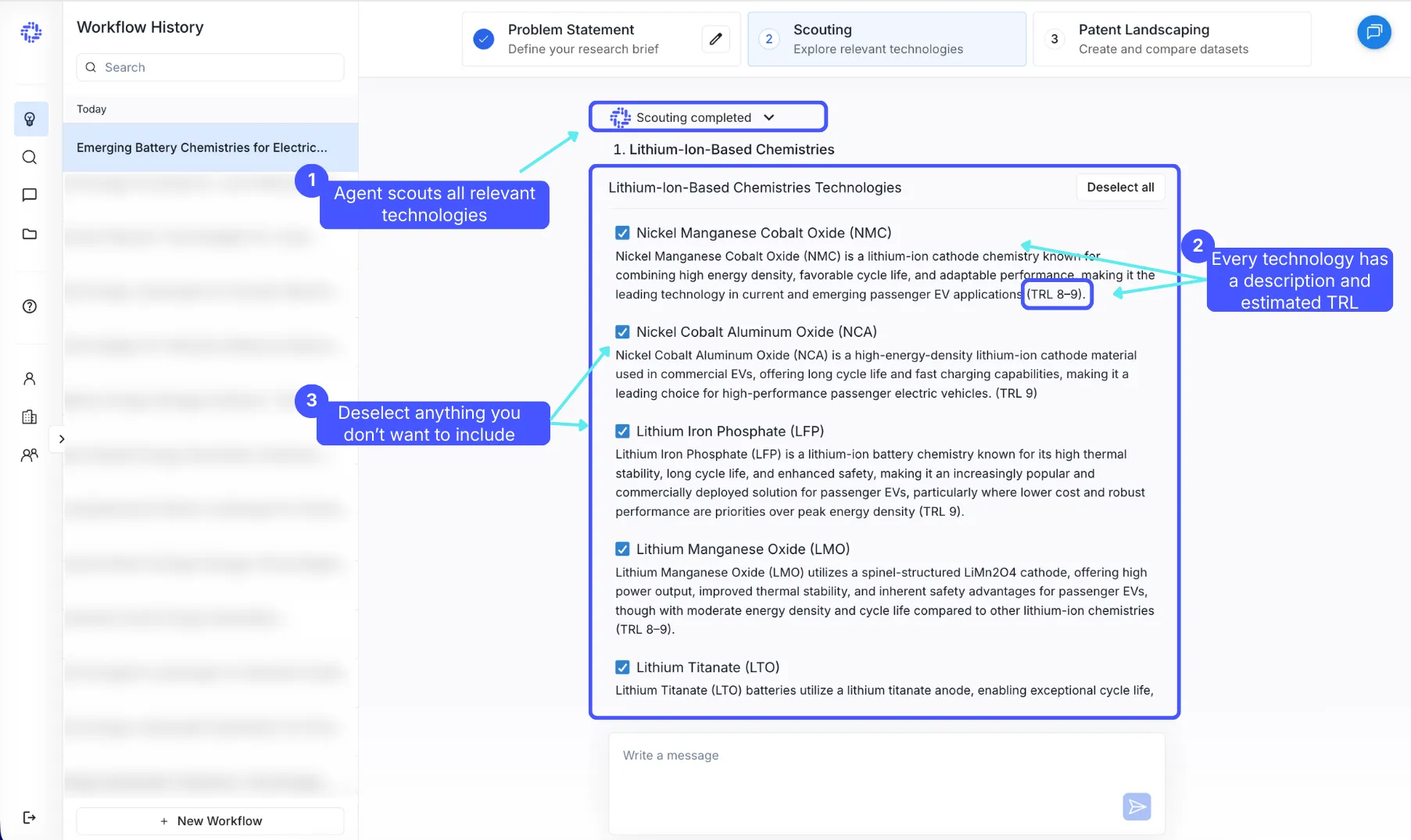This screenshot has height=840, width=1411.
Task: Uncheck Lithium Iron Phosphate (LFP)
Action: 622,431
